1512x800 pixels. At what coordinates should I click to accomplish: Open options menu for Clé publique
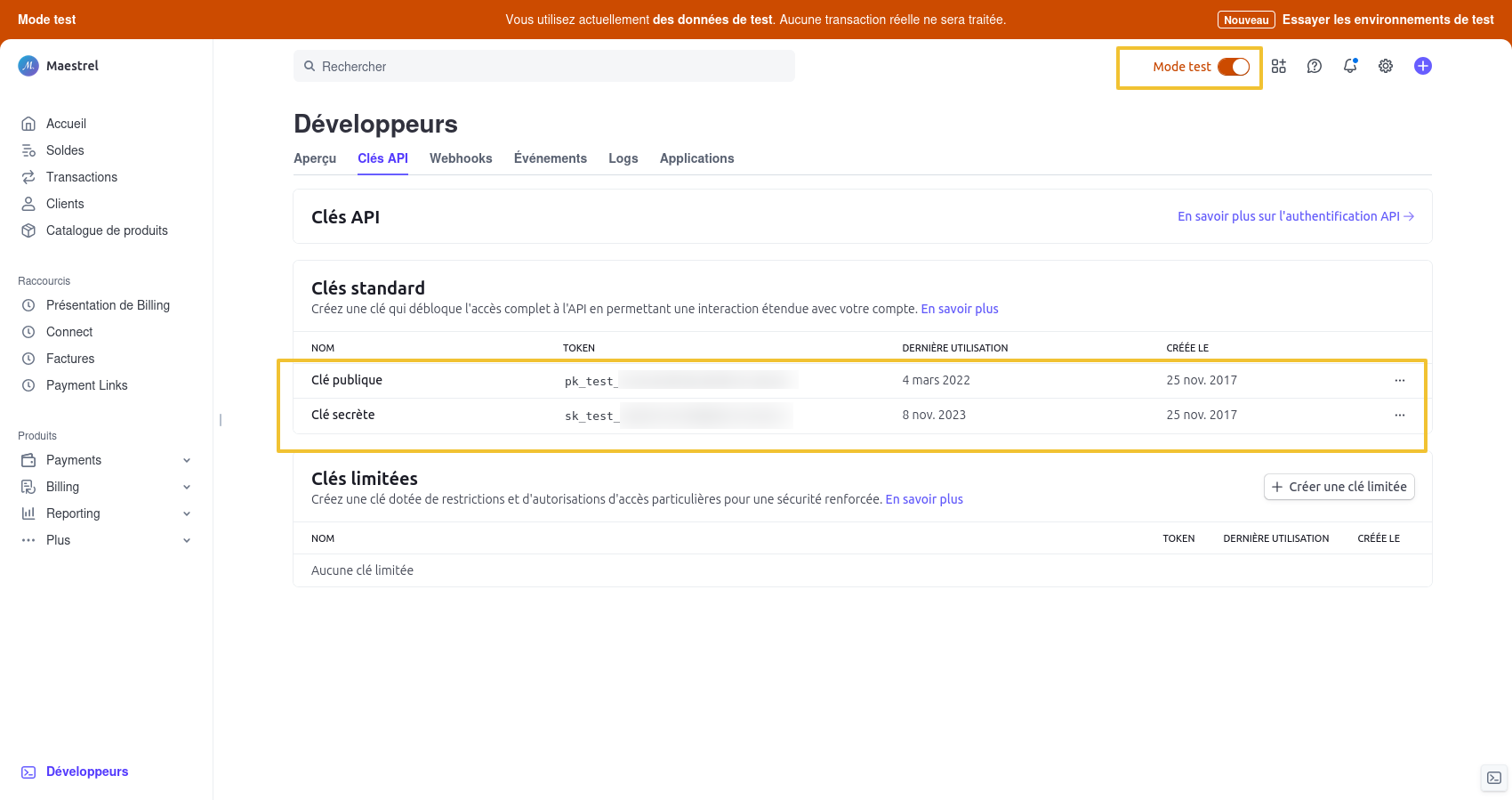pyautogui.click(x=1399, y=380)
